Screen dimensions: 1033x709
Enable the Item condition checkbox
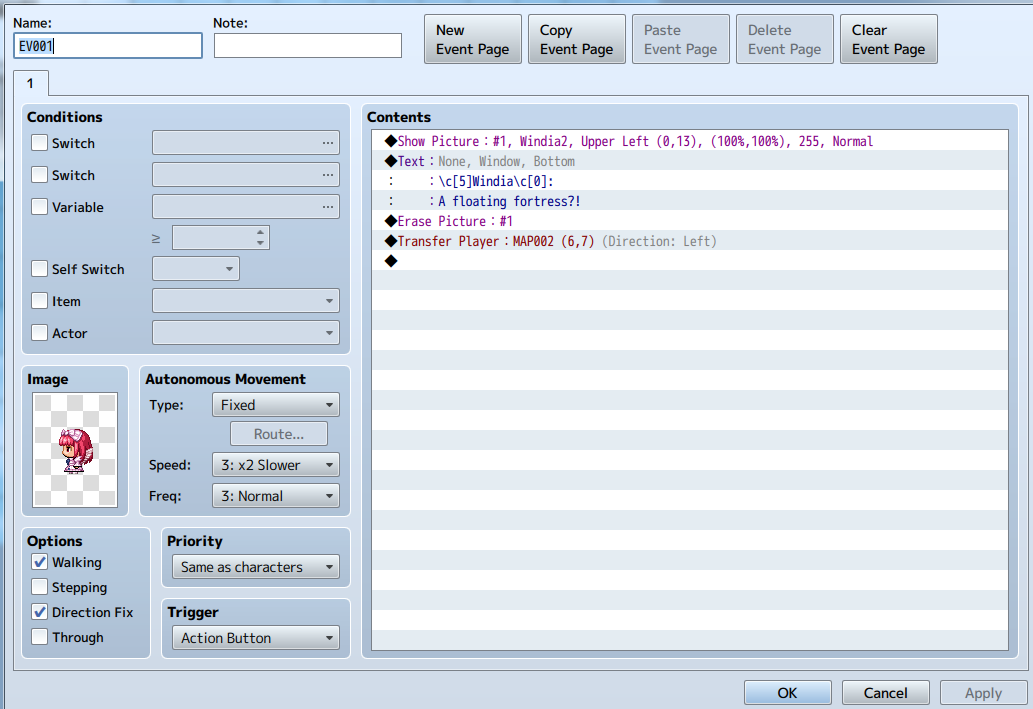pyautogui.click(x=40, y=301)
